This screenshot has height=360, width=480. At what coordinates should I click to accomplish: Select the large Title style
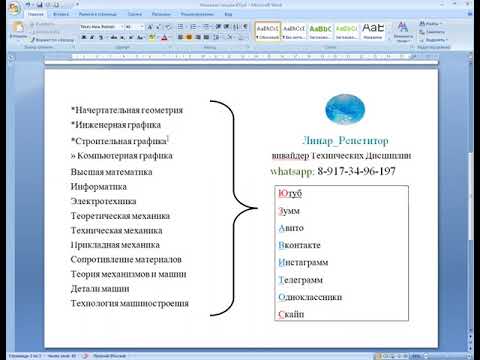[373, 31]
